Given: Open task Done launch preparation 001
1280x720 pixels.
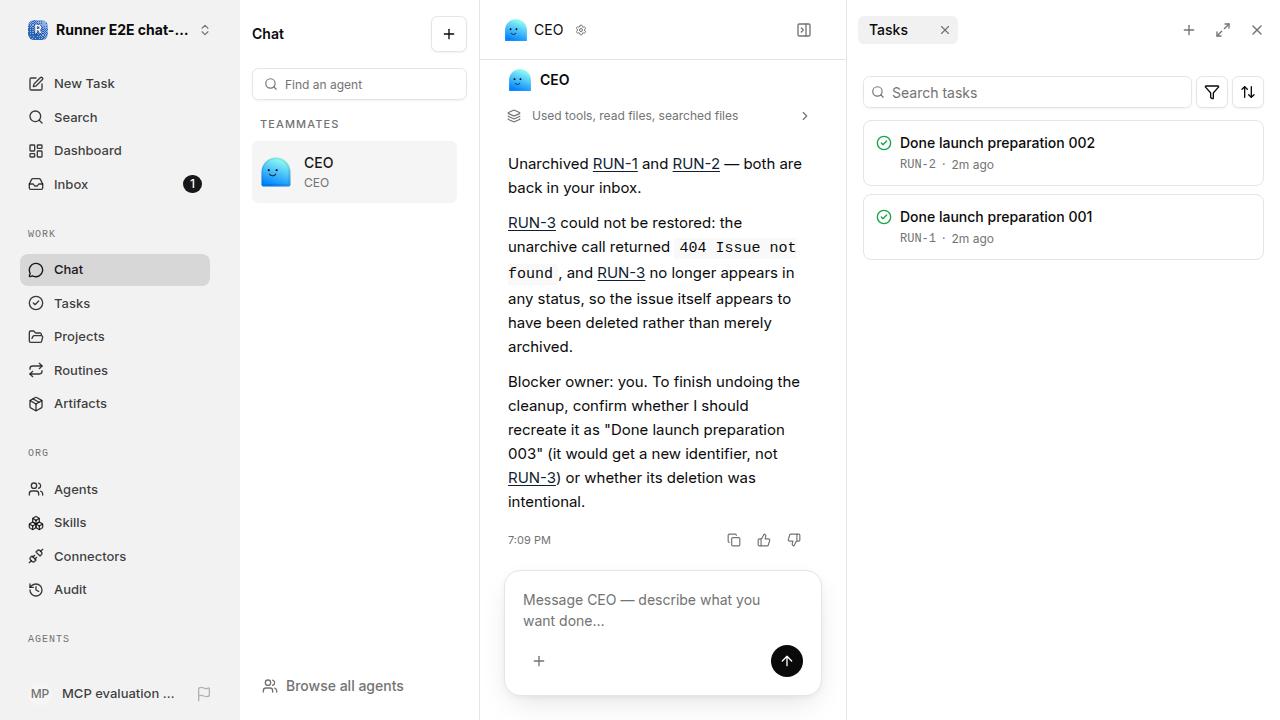Looking at the screenshot, I should click(x=1063, y=227).
